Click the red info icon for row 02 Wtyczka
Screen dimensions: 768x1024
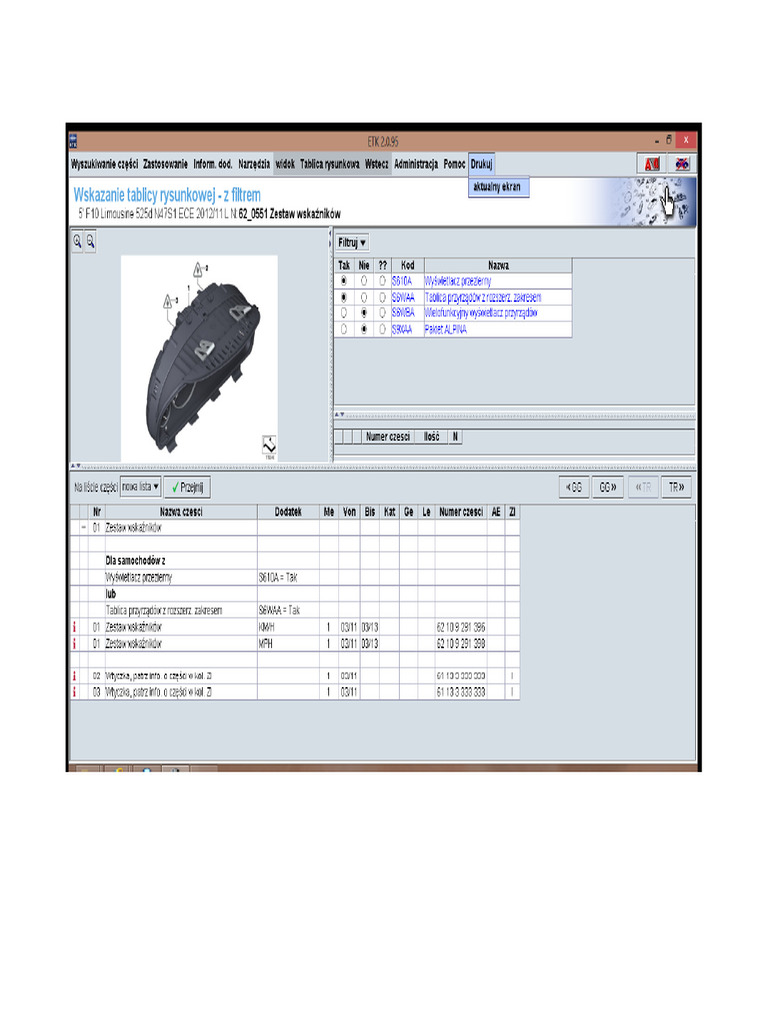point(74,677)
